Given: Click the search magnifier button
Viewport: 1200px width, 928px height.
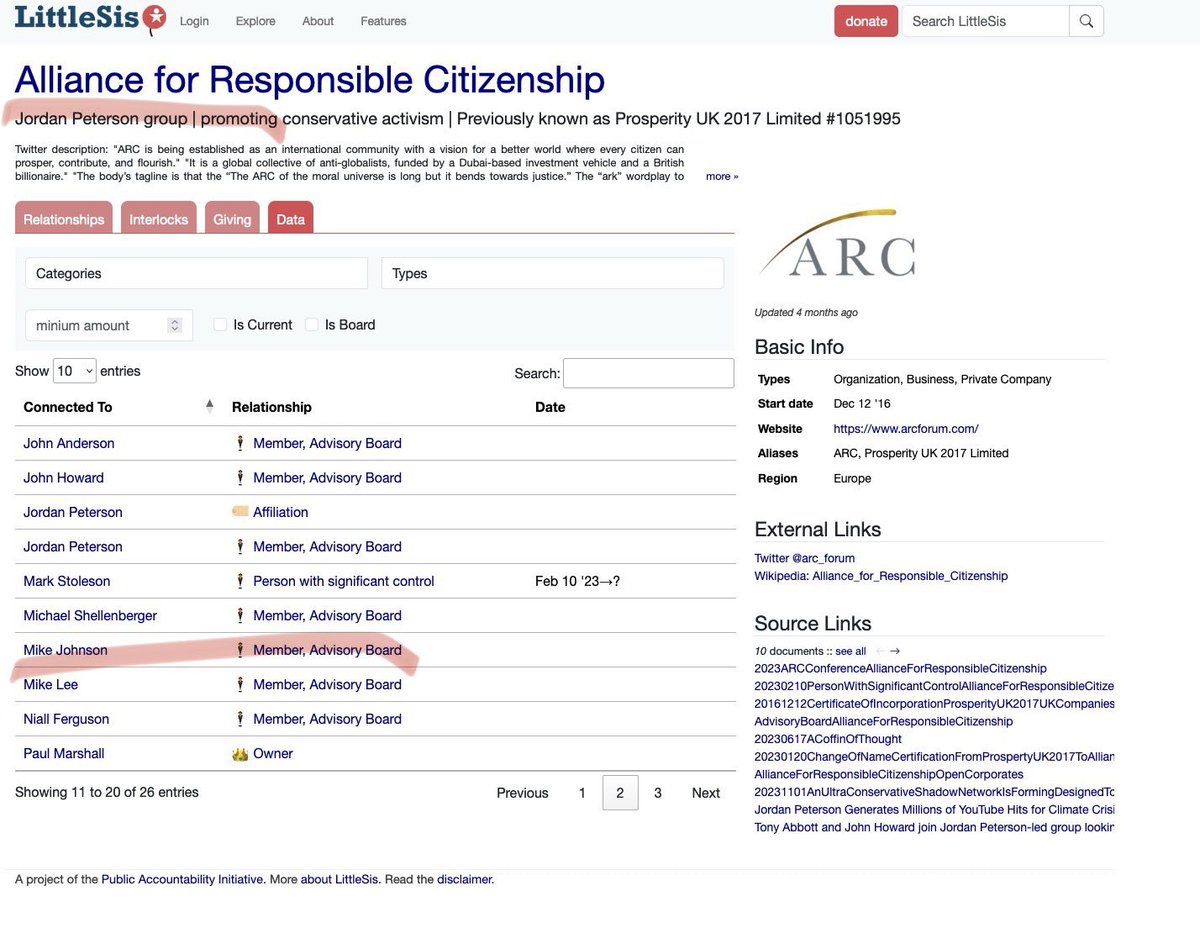Looking at the screenshot, I should (x=1086, y=21).
